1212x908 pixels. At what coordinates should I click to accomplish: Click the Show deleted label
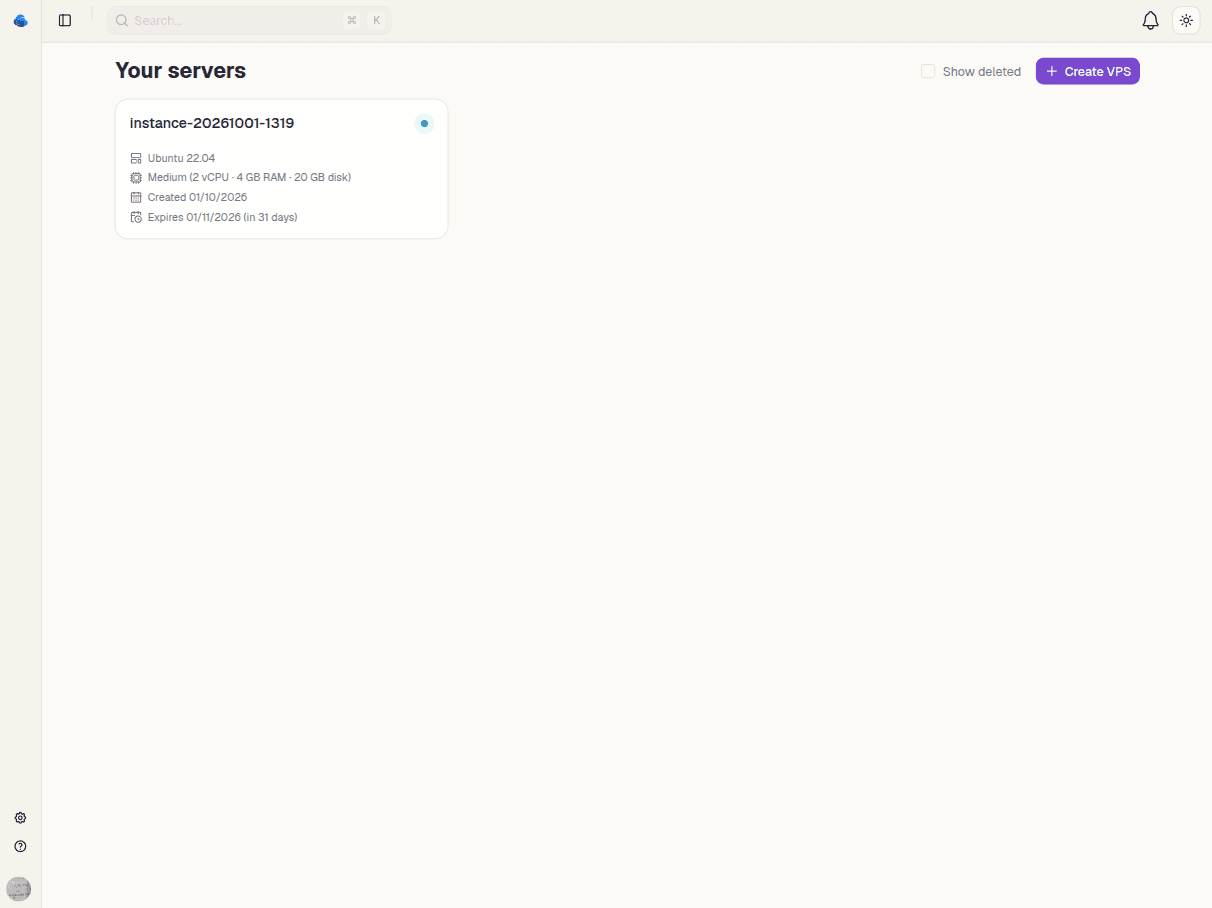click(982, 72)
